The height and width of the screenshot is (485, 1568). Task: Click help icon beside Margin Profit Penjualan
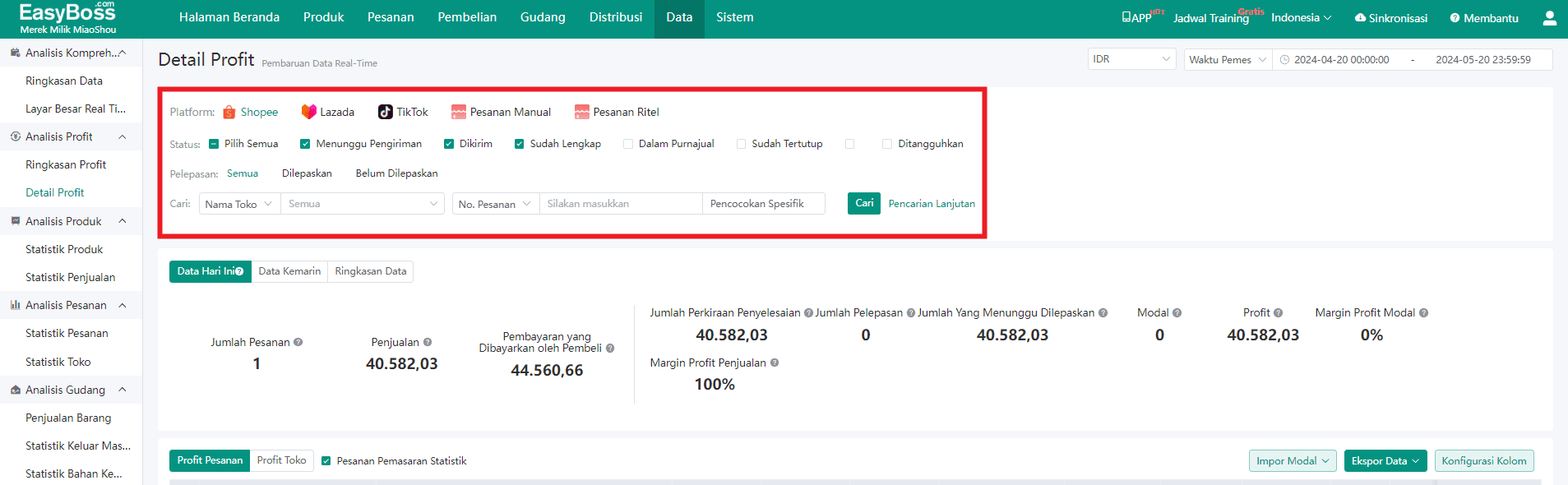coord(775,363)
